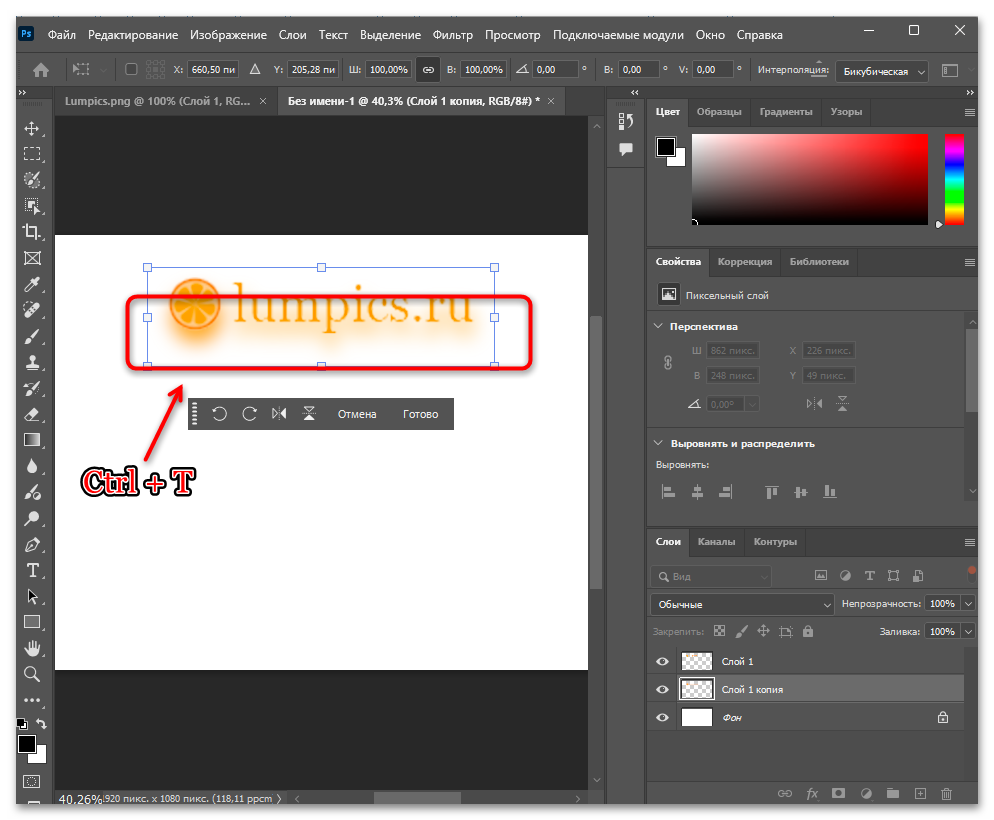994x820 pixels.
Task: Pick a color in the red color field
Action: point(810,179)
